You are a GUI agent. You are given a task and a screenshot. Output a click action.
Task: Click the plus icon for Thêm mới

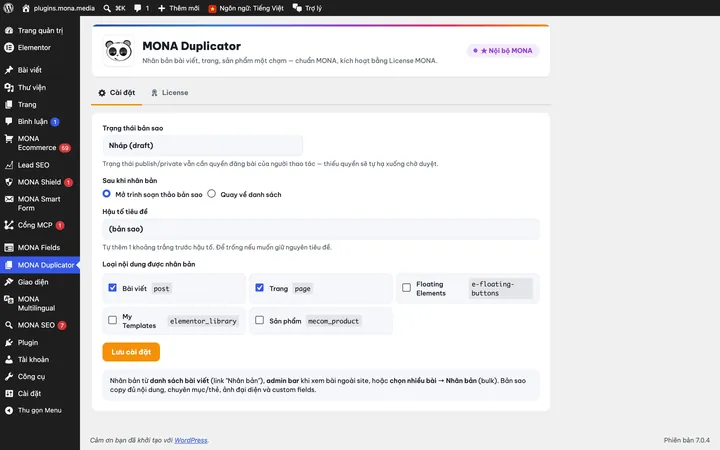click(x=161, y=8)
